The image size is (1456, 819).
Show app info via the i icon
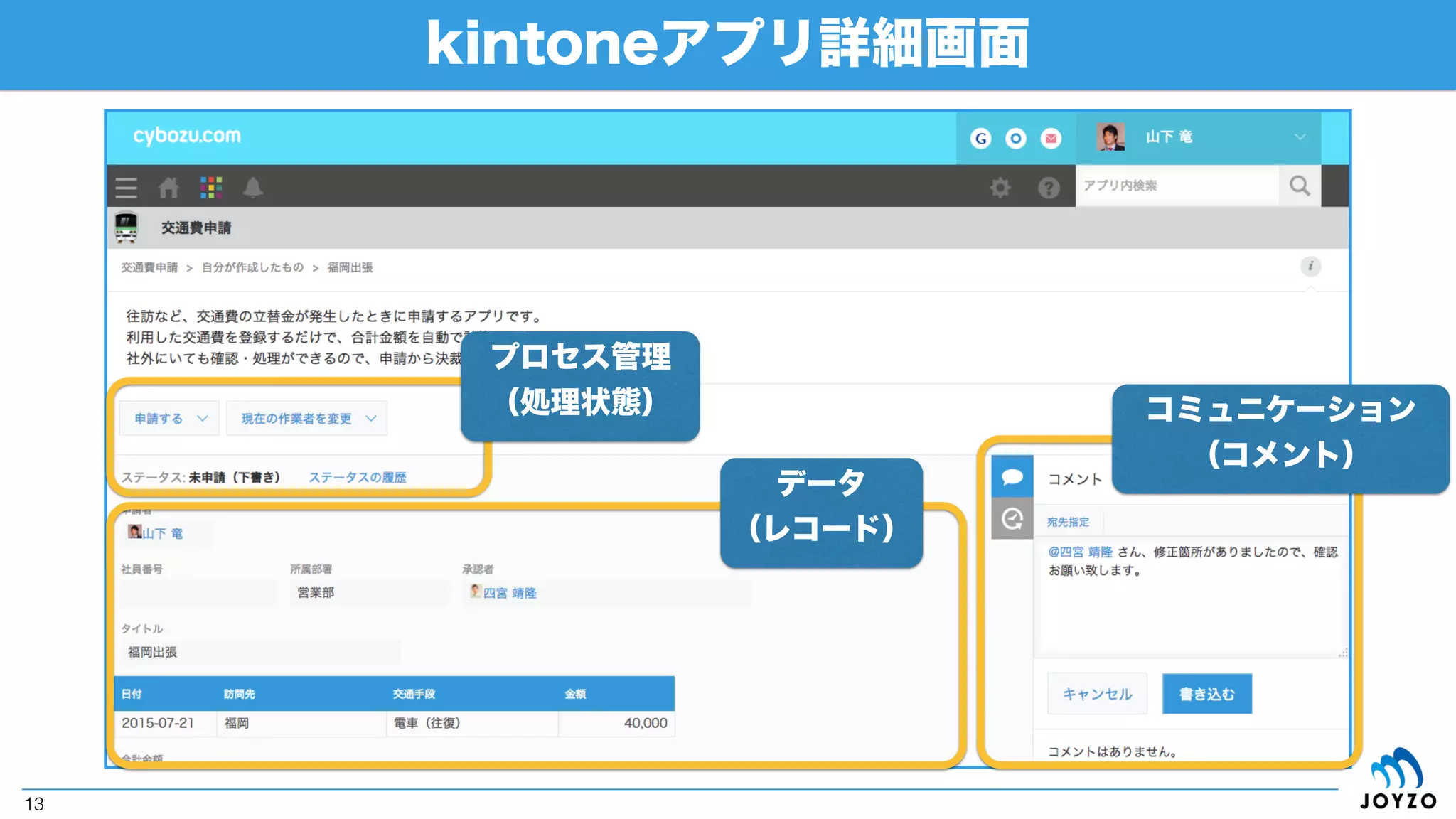(1311, 266)
